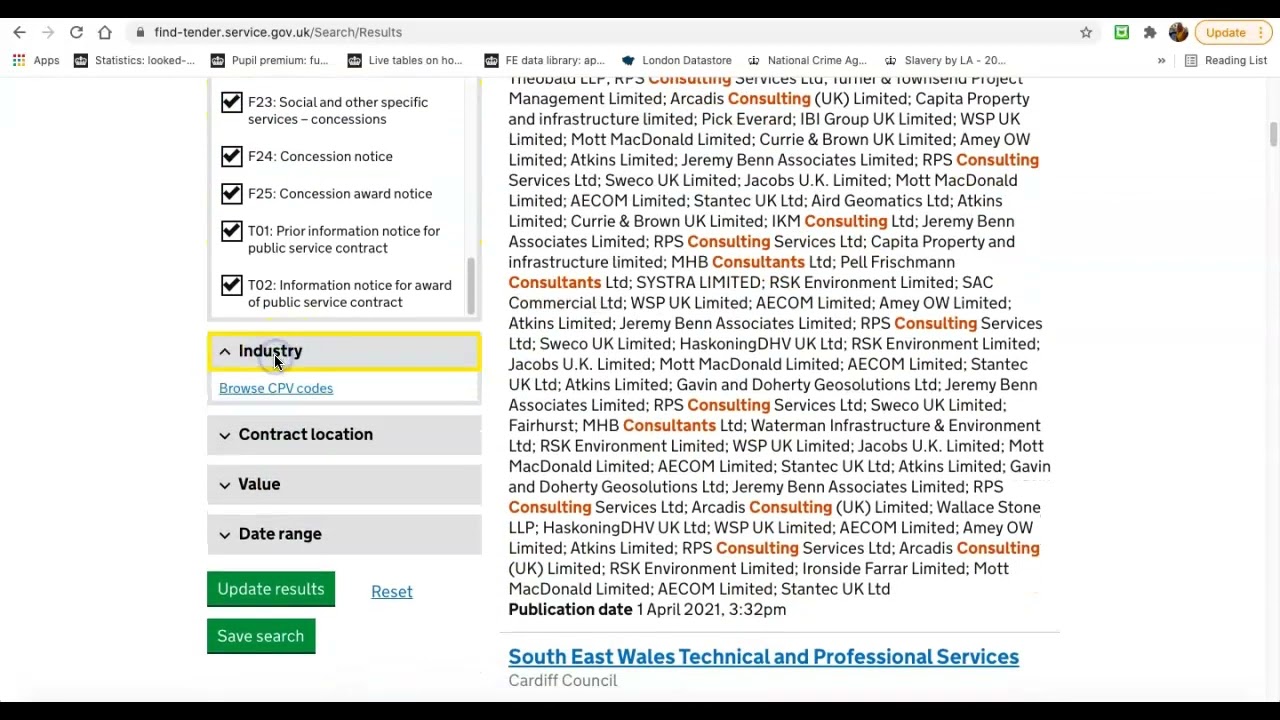Click the Reset filters link
This screenshot has width=1280, height=720.
pos(392,592)
